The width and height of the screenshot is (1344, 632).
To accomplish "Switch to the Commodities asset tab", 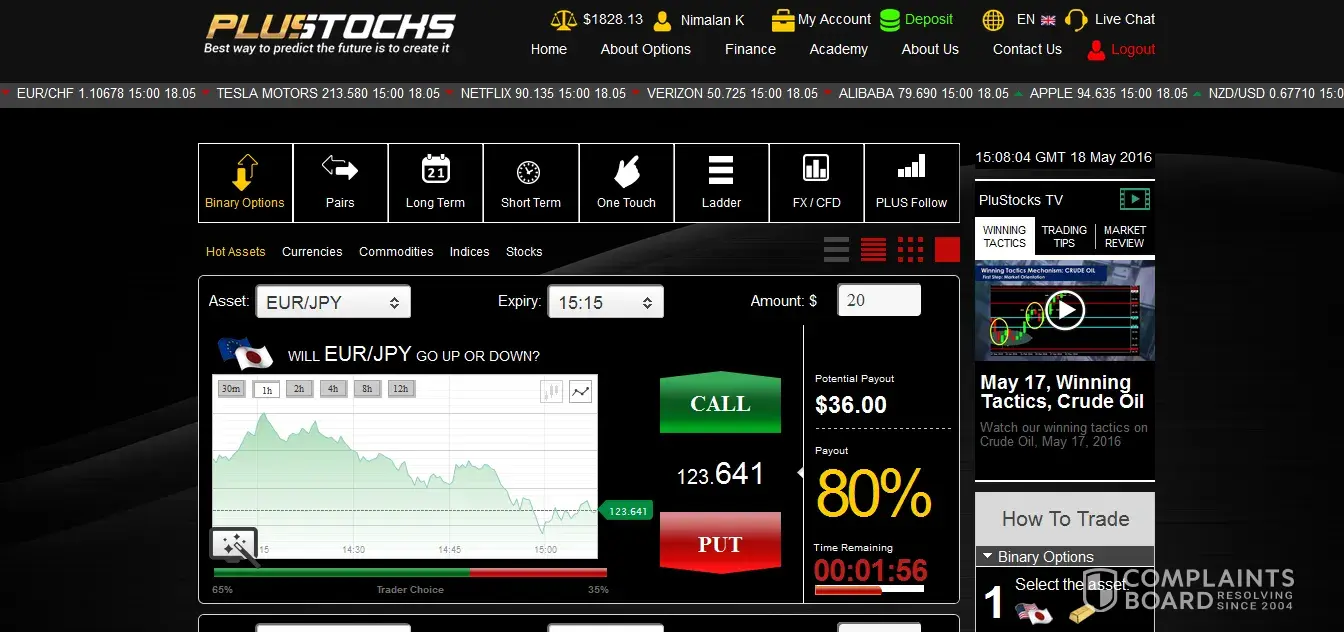I will point(396,252).
